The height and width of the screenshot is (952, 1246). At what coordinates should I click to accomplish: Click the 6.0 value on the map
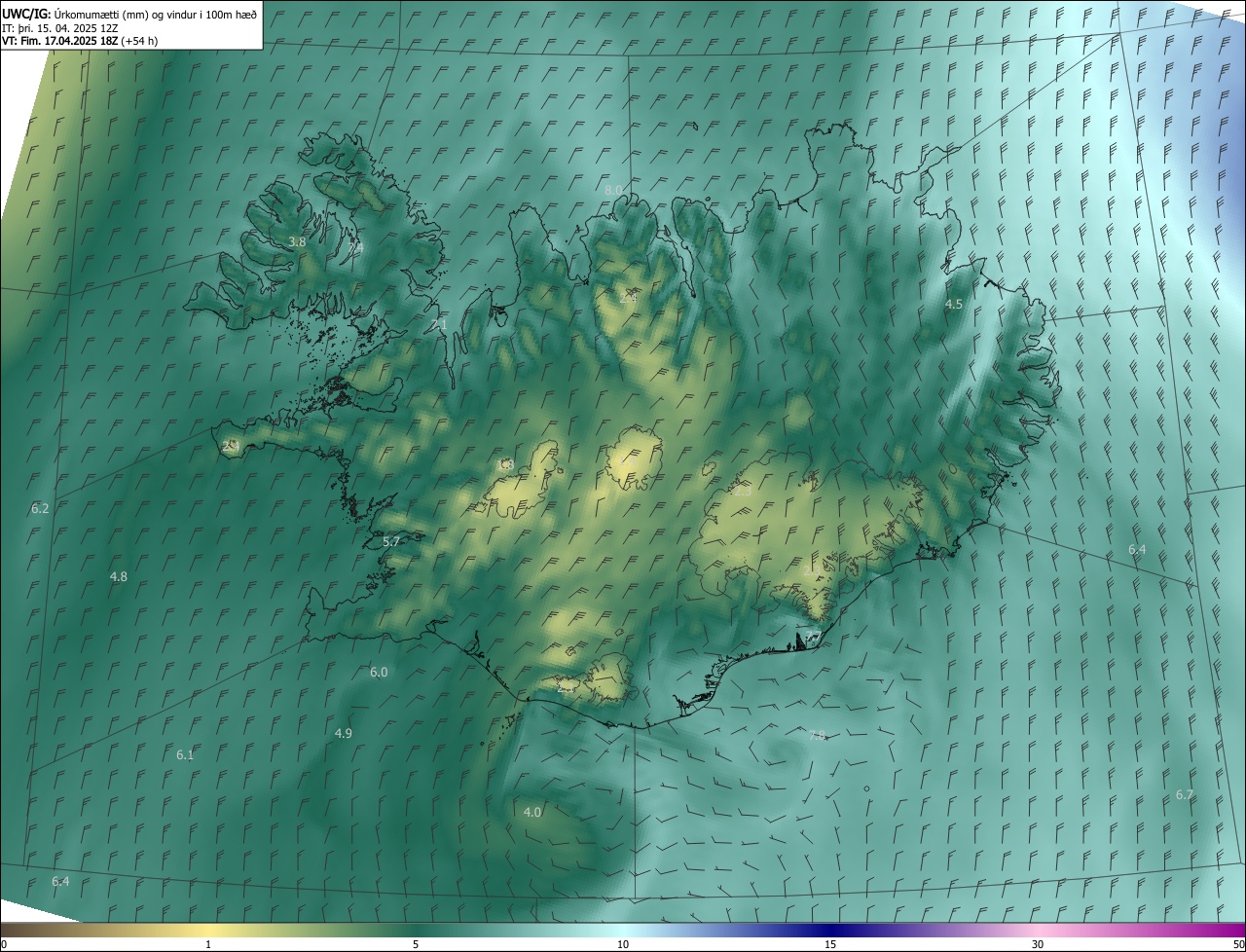click(x=379, y=672)
